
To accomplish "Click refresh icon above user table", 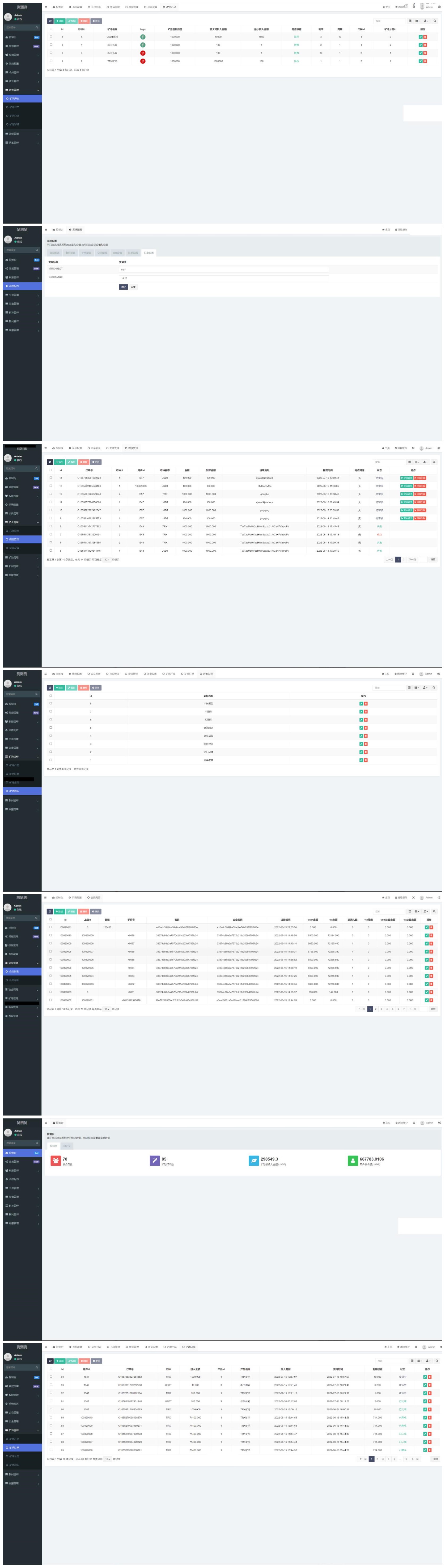I will (x=50, y=911).
